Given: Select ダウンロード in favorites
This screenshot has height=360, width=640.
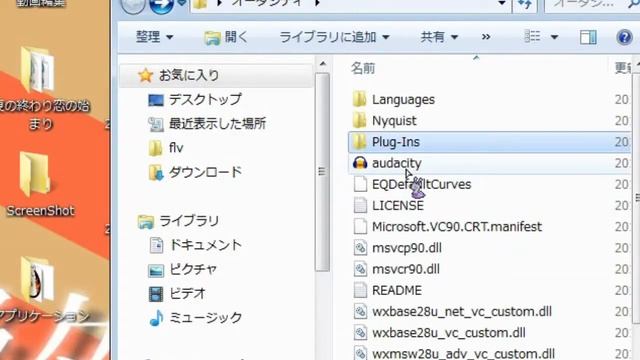Looking at the screenshot, I should 205,172.
